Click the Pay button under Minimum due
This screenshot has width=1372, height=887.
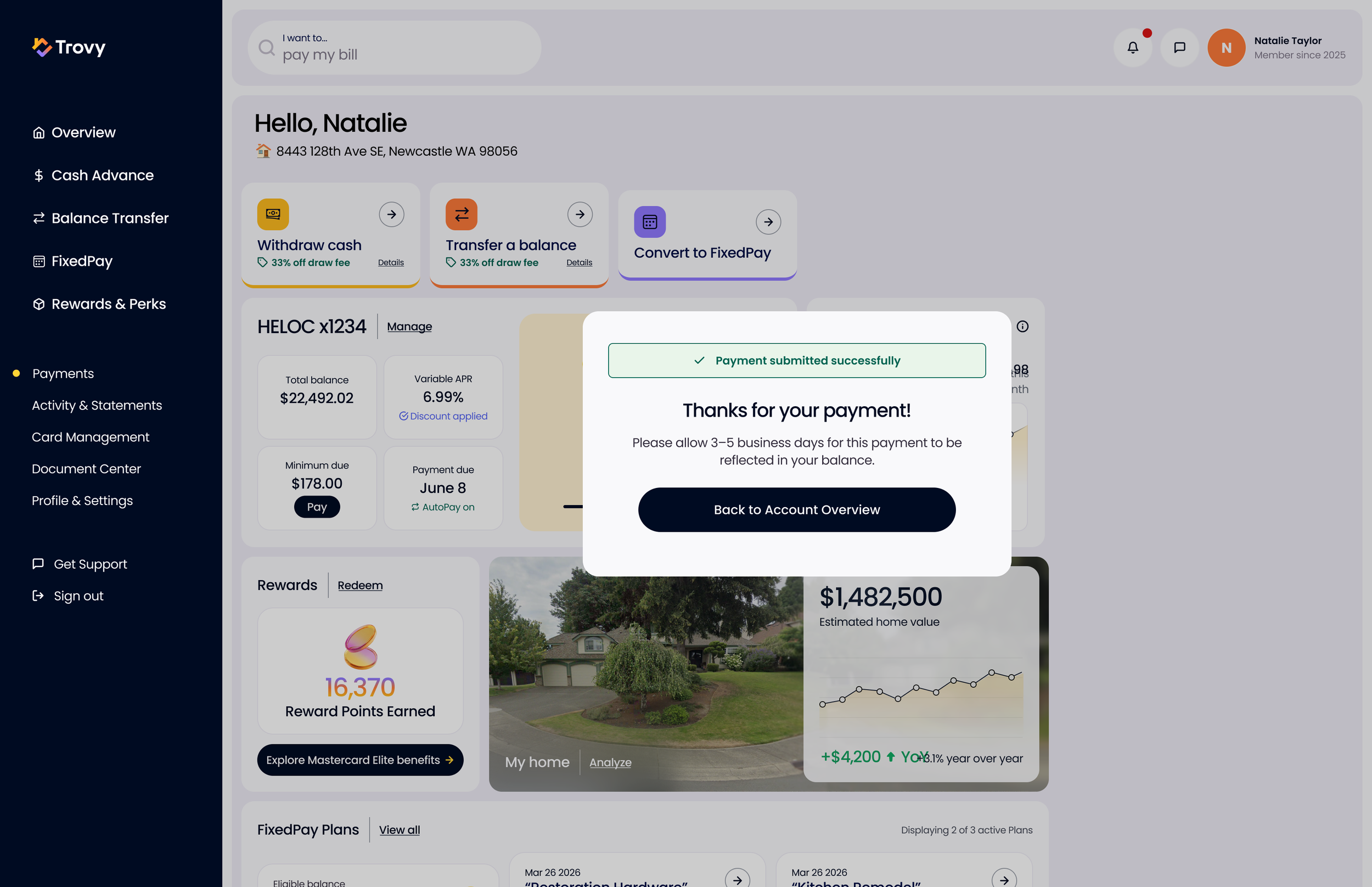tap(317, 507)
